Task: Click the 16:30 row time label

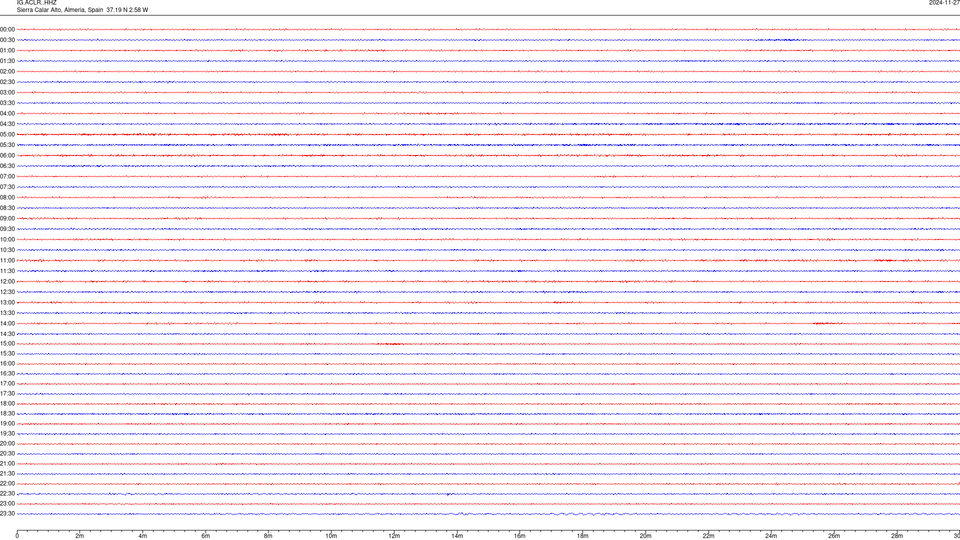Action: (7, 373)
